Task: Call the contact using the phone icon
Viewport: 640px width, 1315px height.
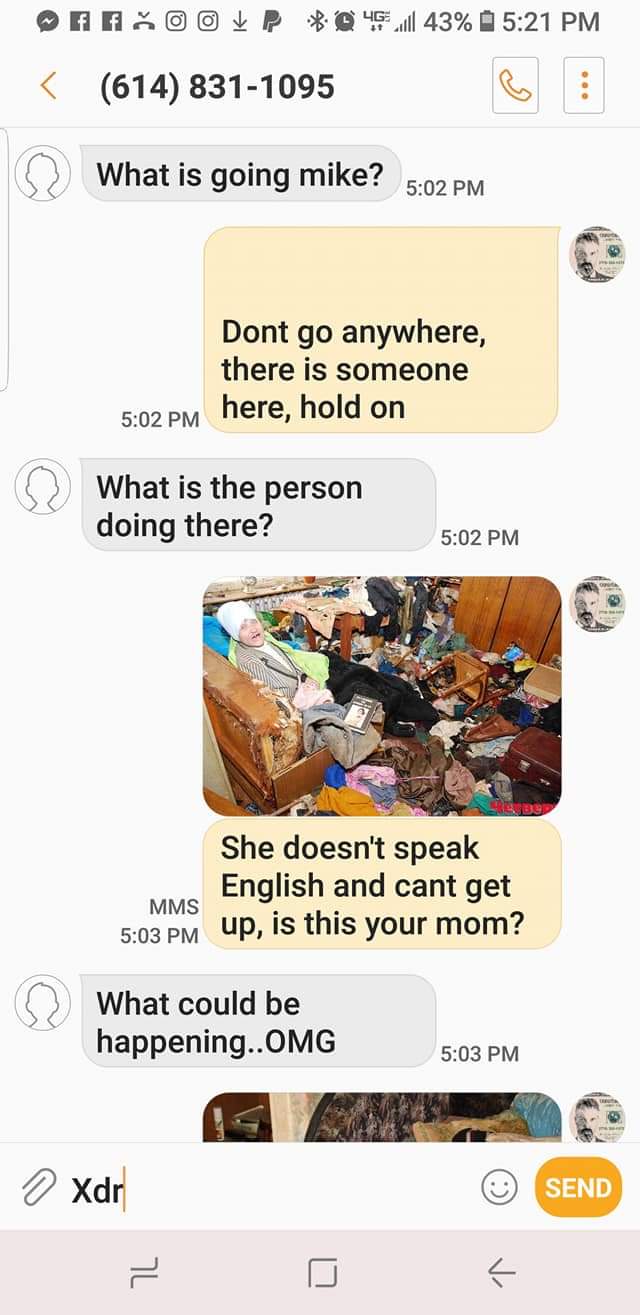Action: coord(515,86)
